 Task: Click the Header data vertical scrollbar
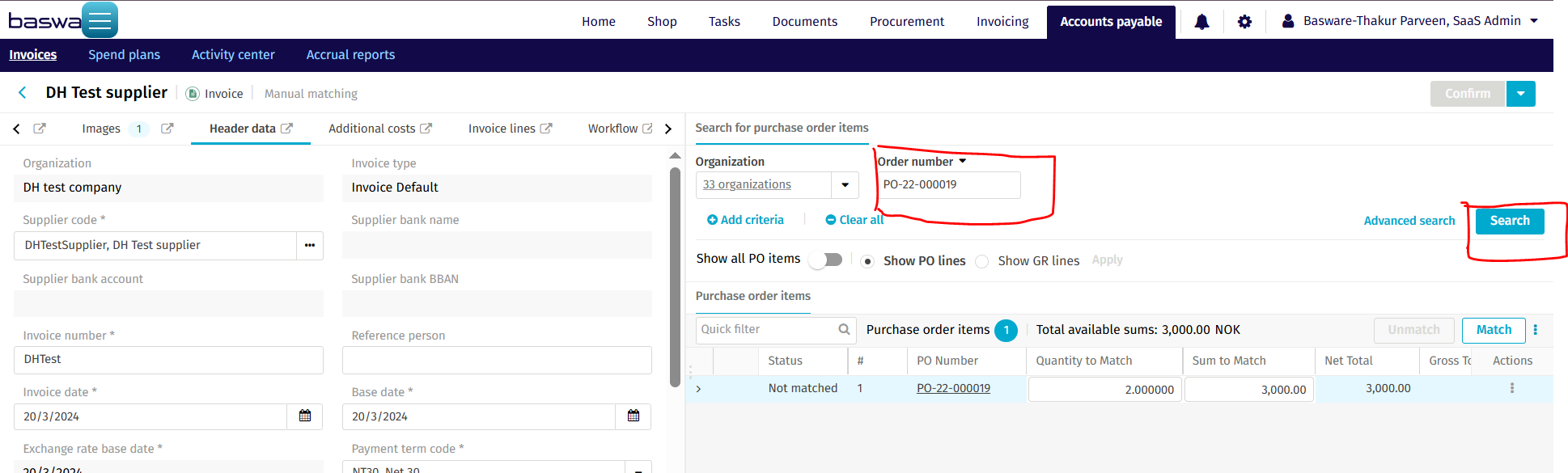[675, 277]
